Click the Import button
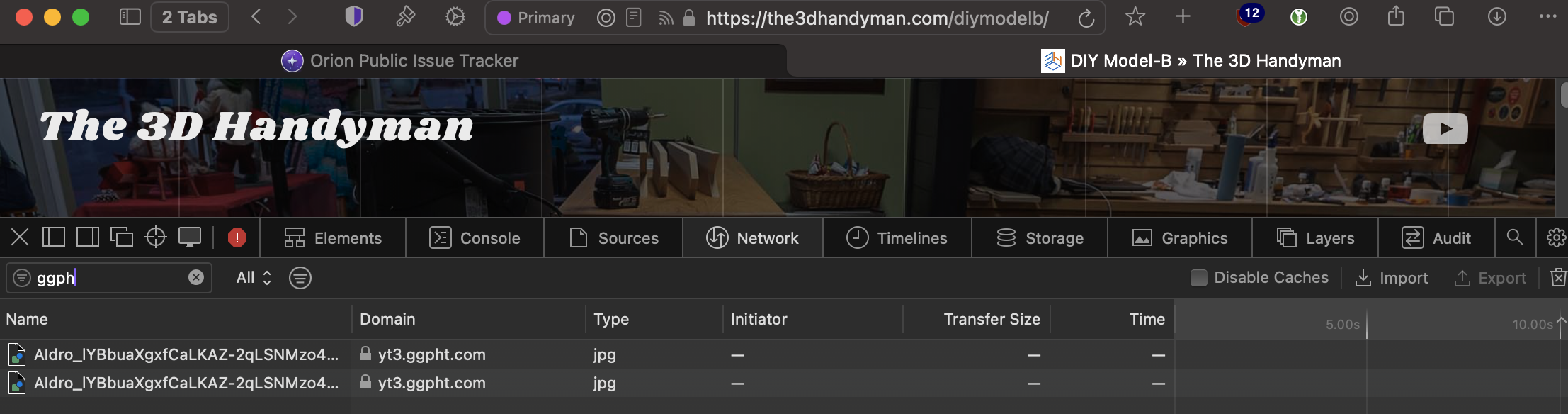This screenshot has height=414, width=1568. tap(1391, 278)
